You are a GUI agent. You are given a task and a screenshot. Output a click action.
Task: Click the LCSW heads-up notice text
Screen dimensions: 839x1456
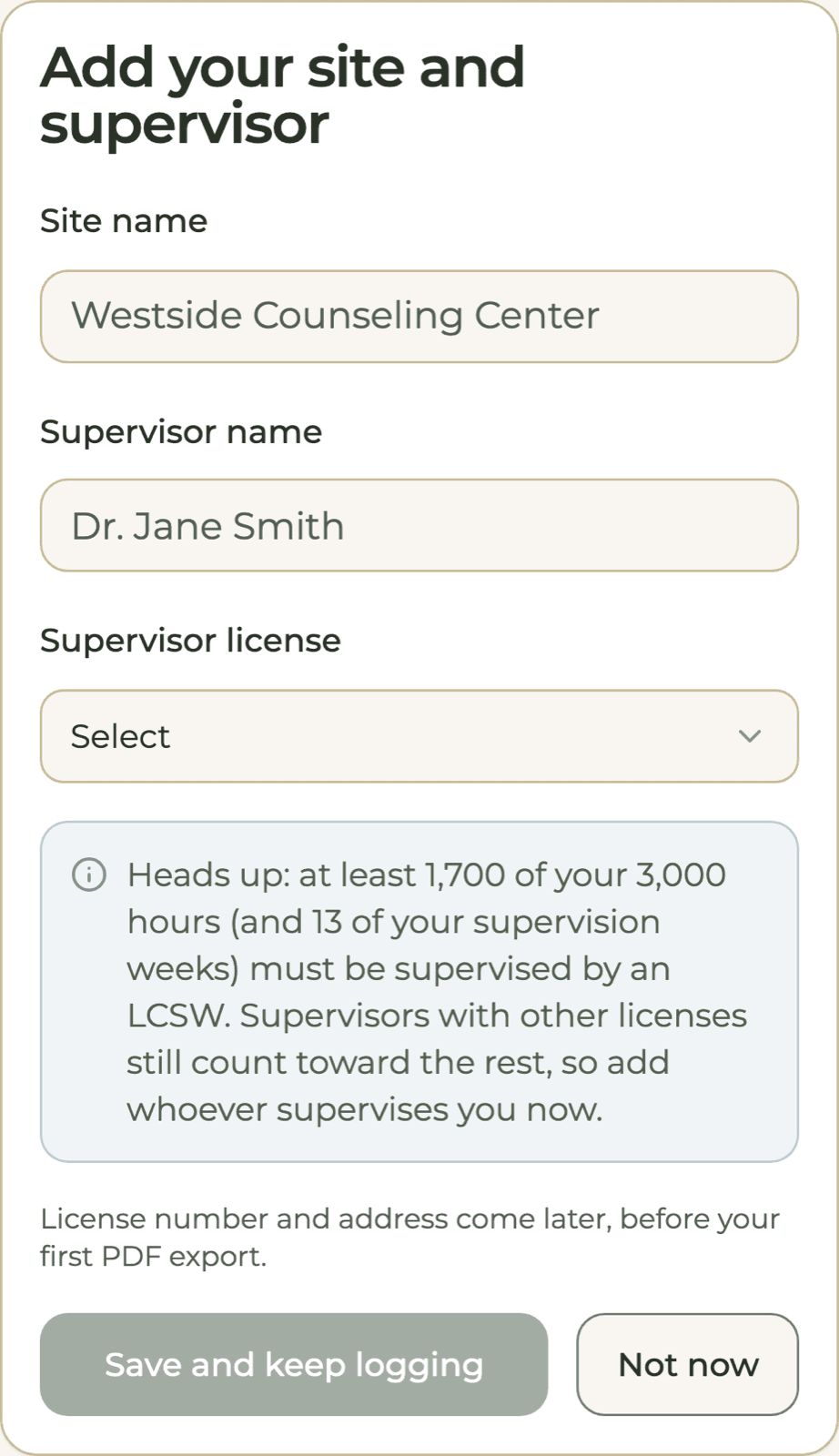437,992
